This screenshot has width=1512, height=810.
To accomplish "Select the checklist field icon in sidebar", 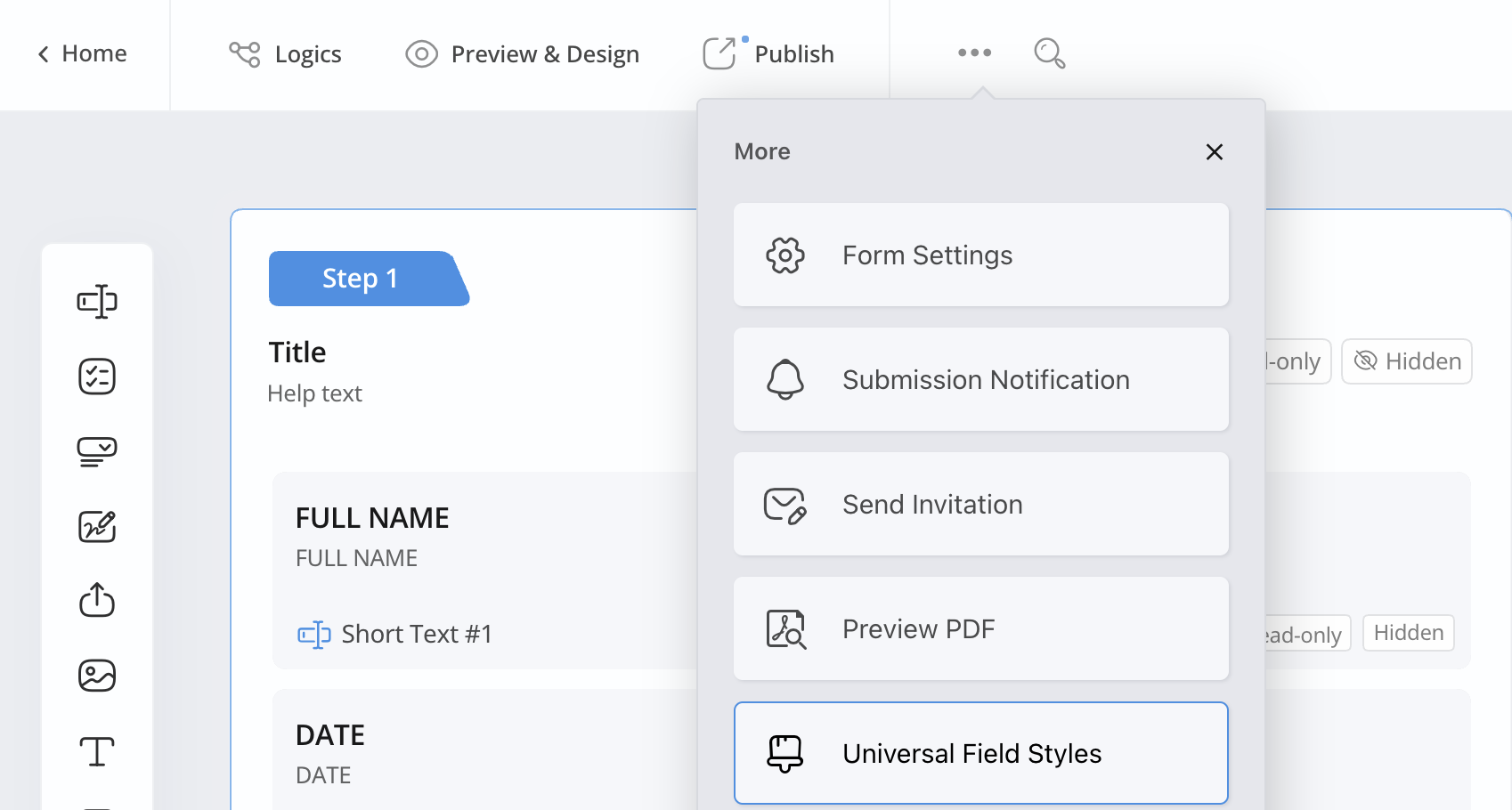I will tap(97, 377).
